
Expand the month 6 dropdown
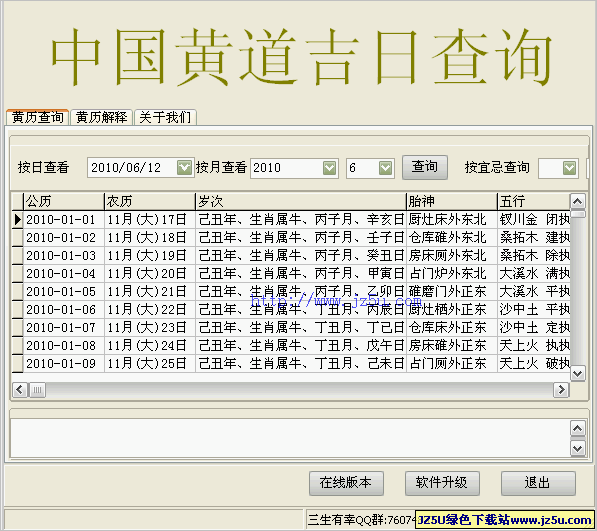(385, 168)
